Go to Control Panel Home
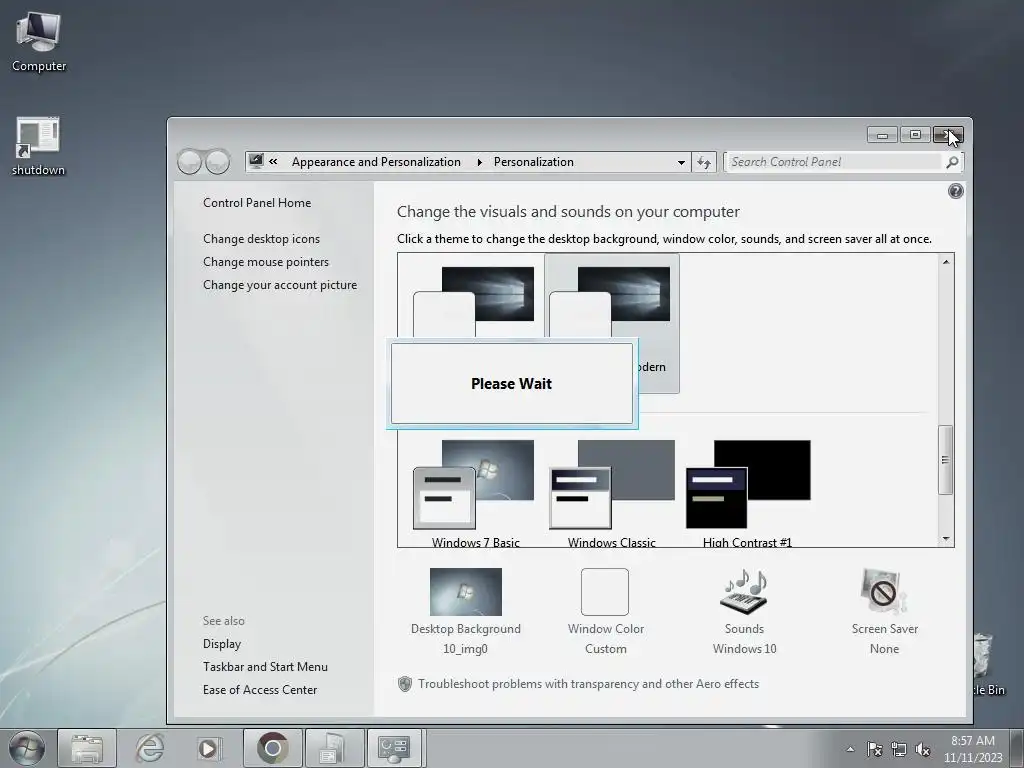This screenshot has width=1024, height=768. click(x=257, y=202)
